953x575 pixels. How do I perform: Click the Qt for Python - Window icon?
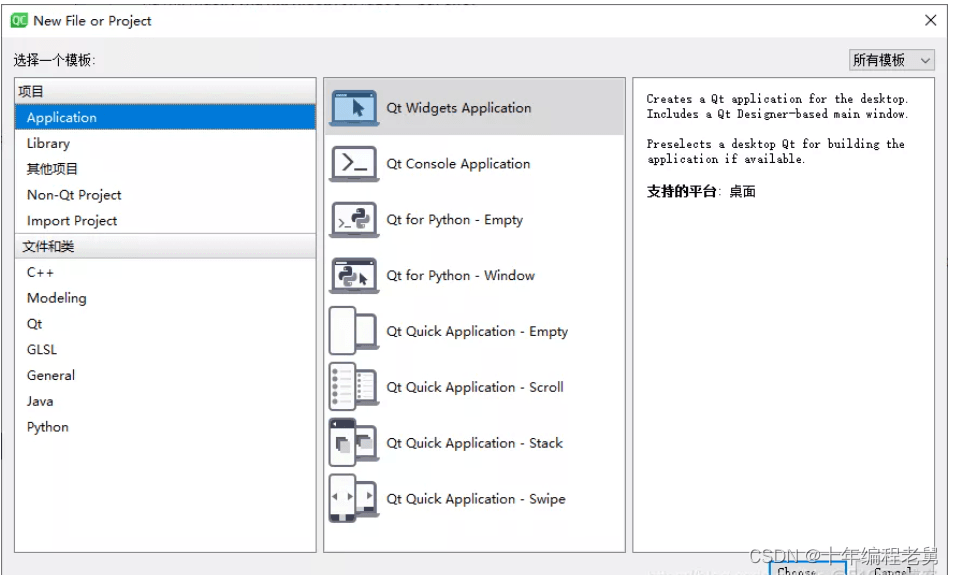(x=354, y=275)
